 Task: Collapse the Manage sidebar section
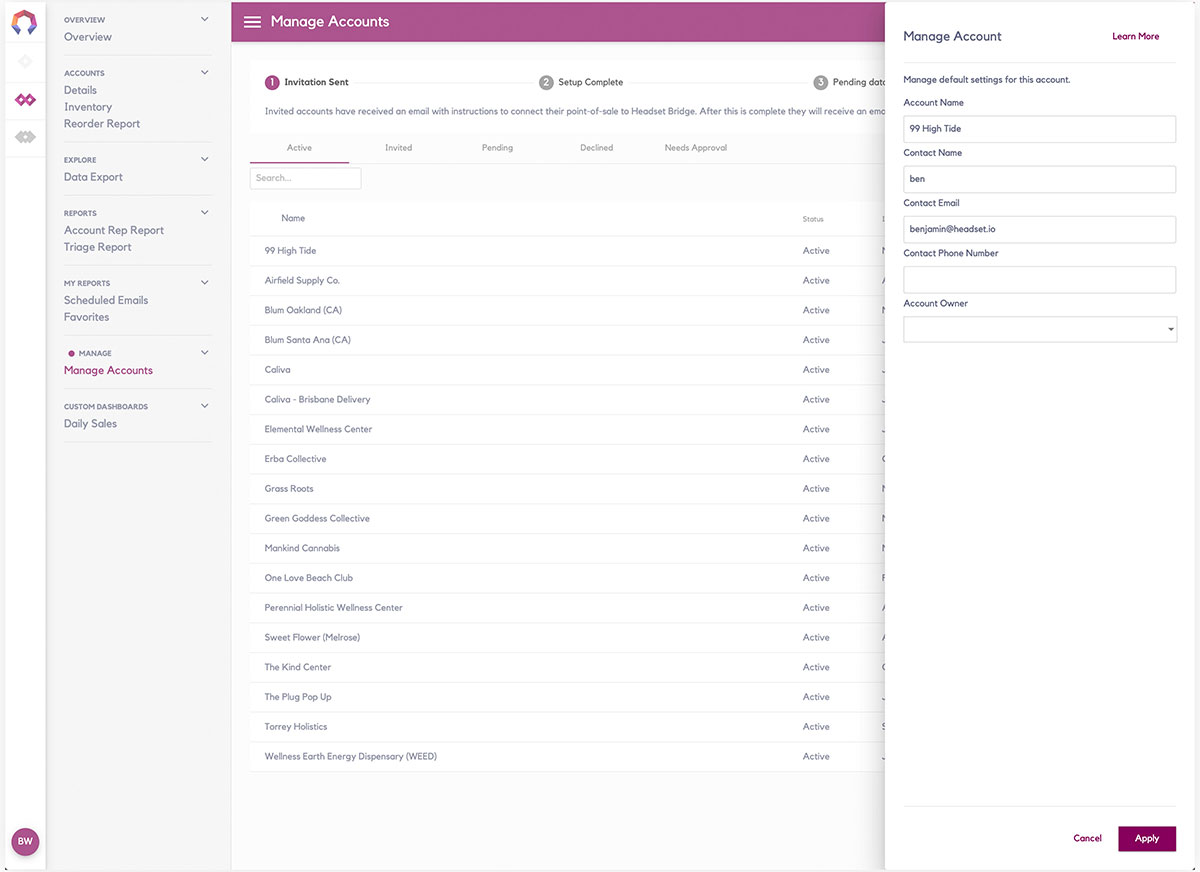coord(205,352)
